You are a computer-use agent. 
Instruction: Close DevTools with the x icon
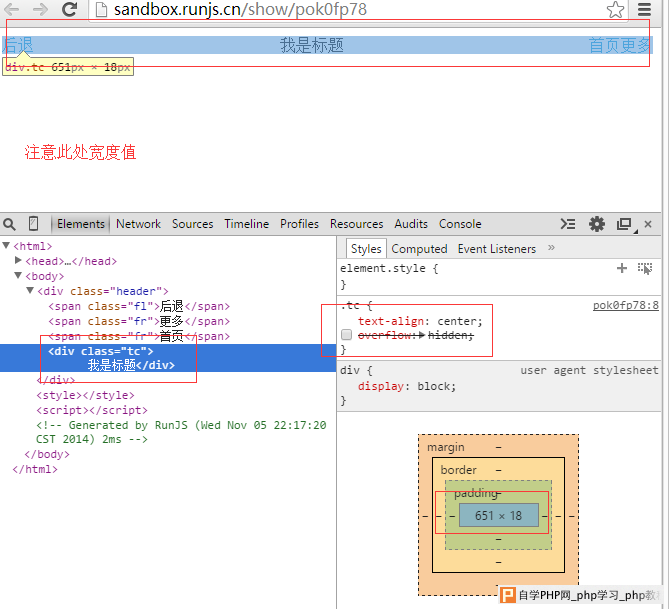(648, 224)
